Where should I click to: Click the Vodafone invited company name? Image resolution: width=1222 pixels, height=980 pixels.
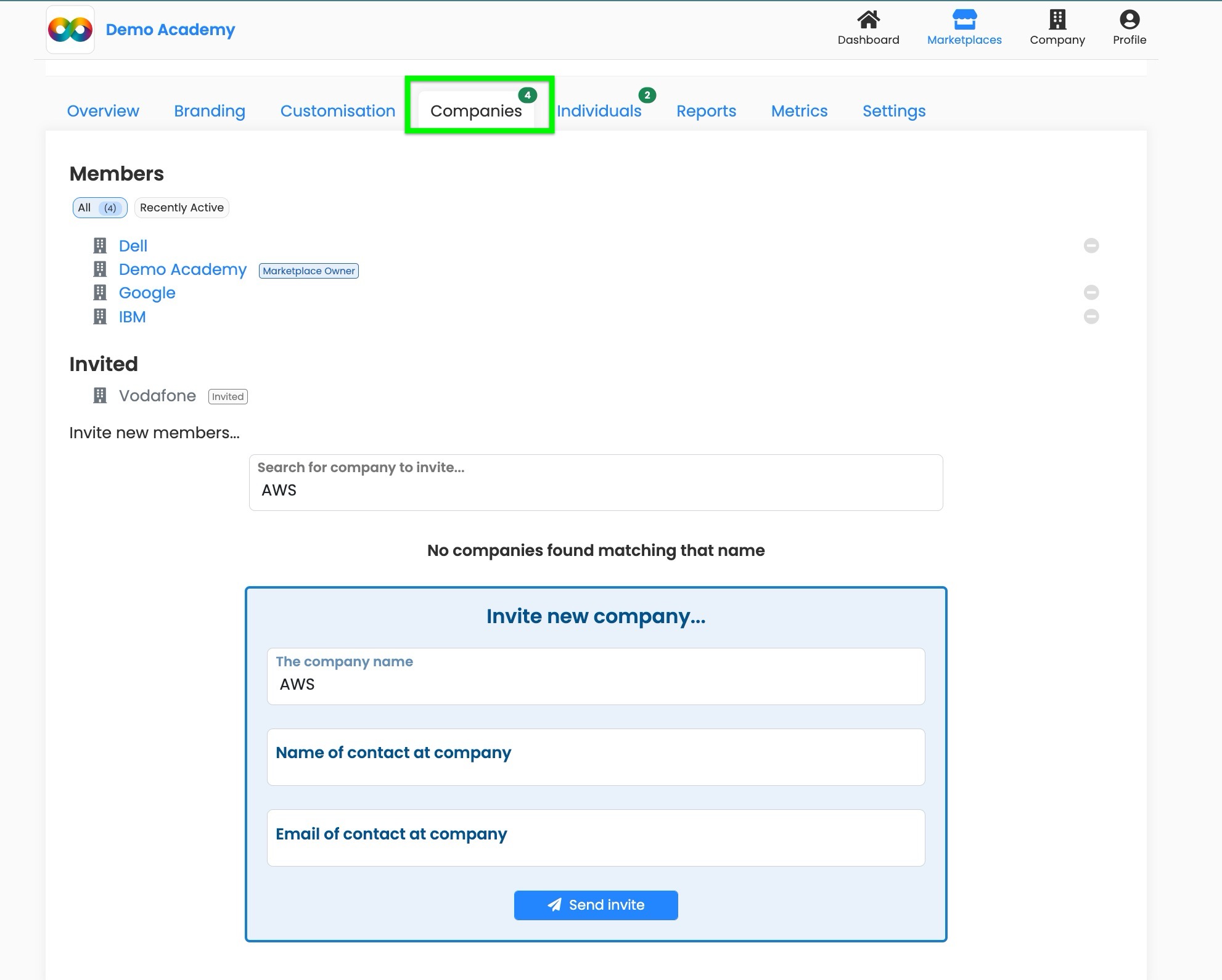(x=157, y=396)
